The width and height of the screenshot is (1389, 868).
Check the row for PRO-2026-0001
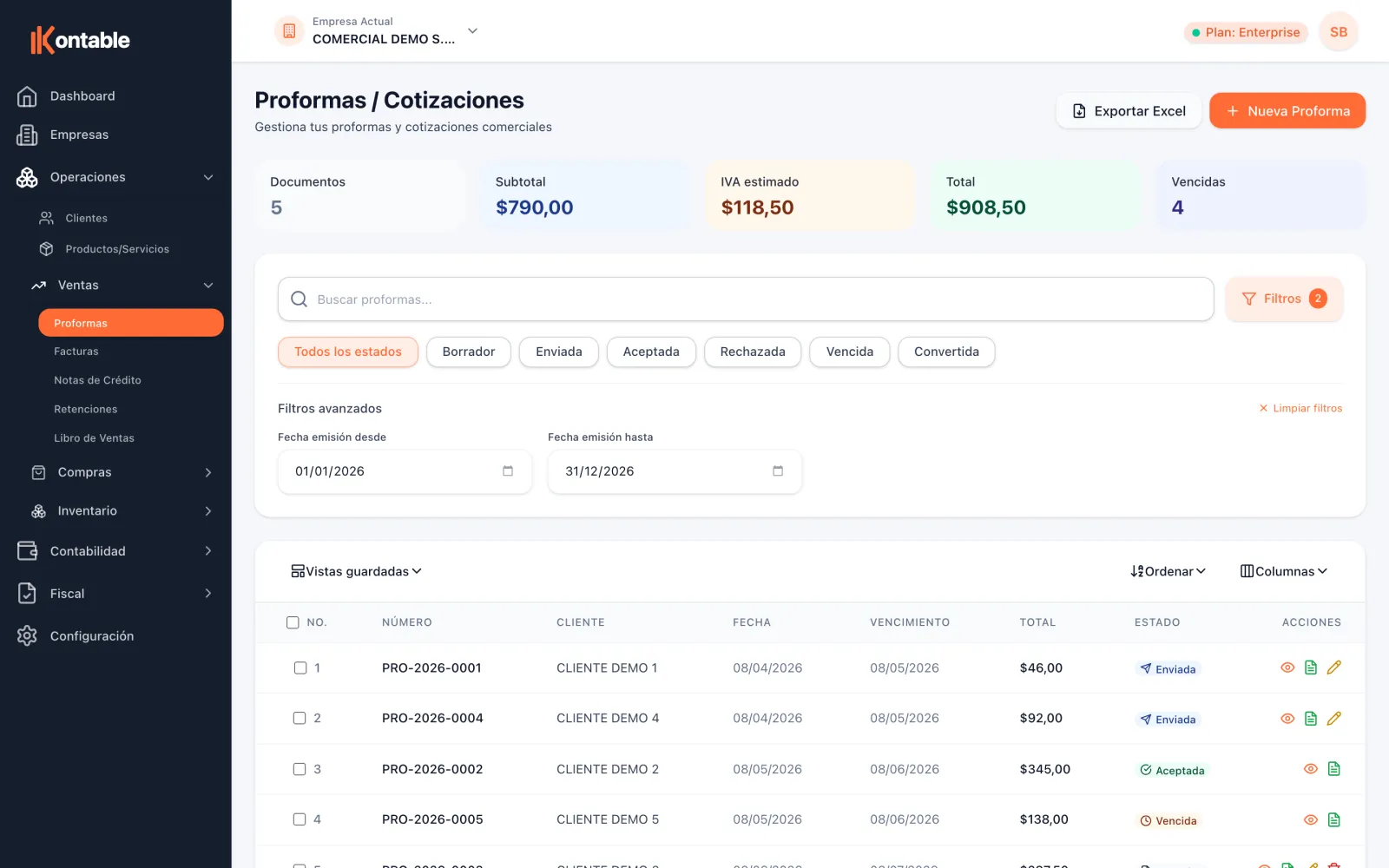(x=300, y=668)
